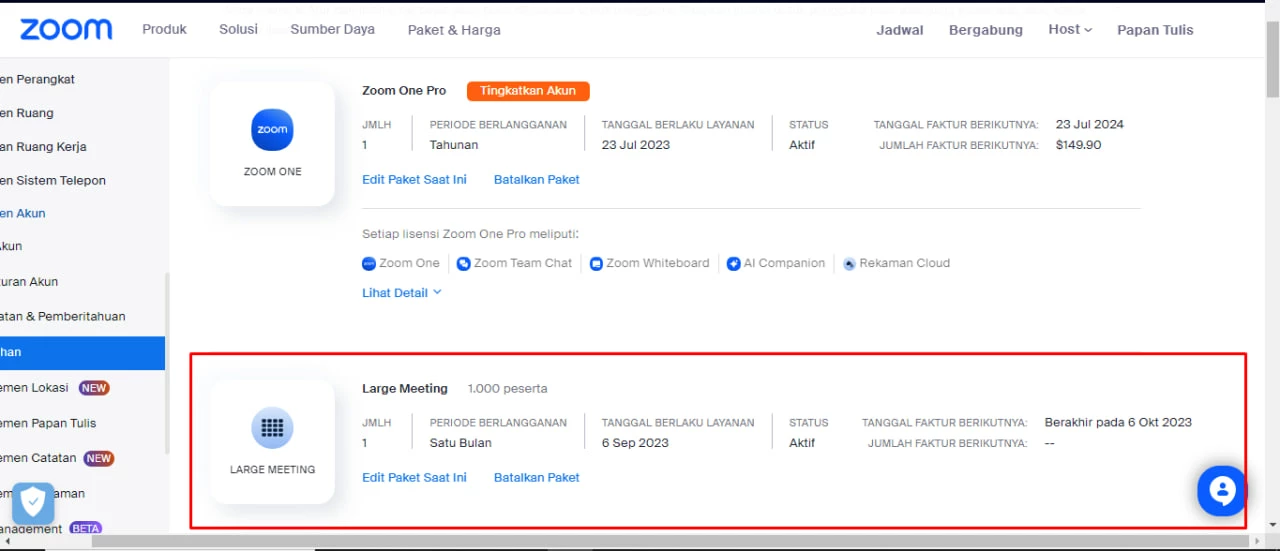Click the sidebar heading ending in 'en Akun'
Screen dimensions: 1280x551
click(x=23, y=214)
